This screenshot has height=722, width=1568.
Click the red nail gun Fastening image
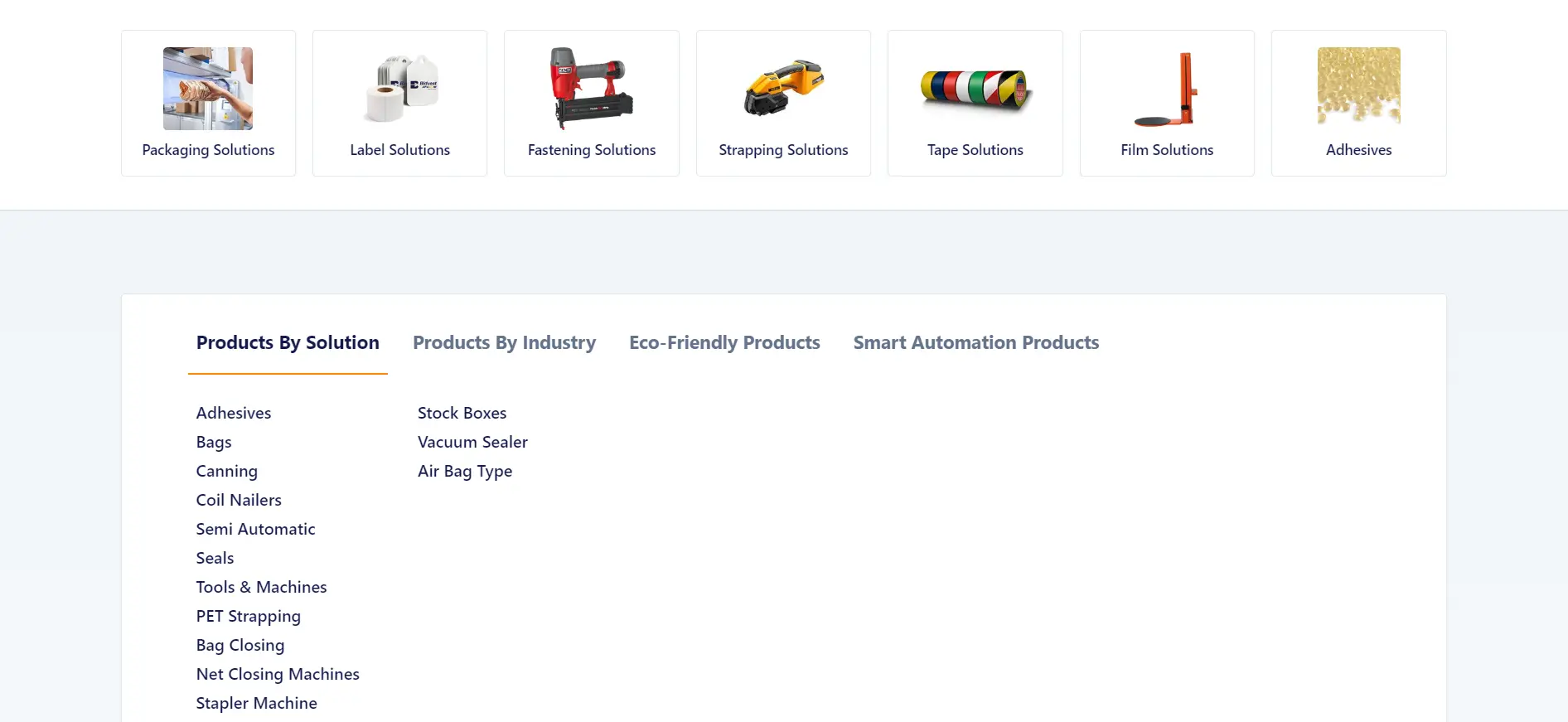click(x=592, y=89)
